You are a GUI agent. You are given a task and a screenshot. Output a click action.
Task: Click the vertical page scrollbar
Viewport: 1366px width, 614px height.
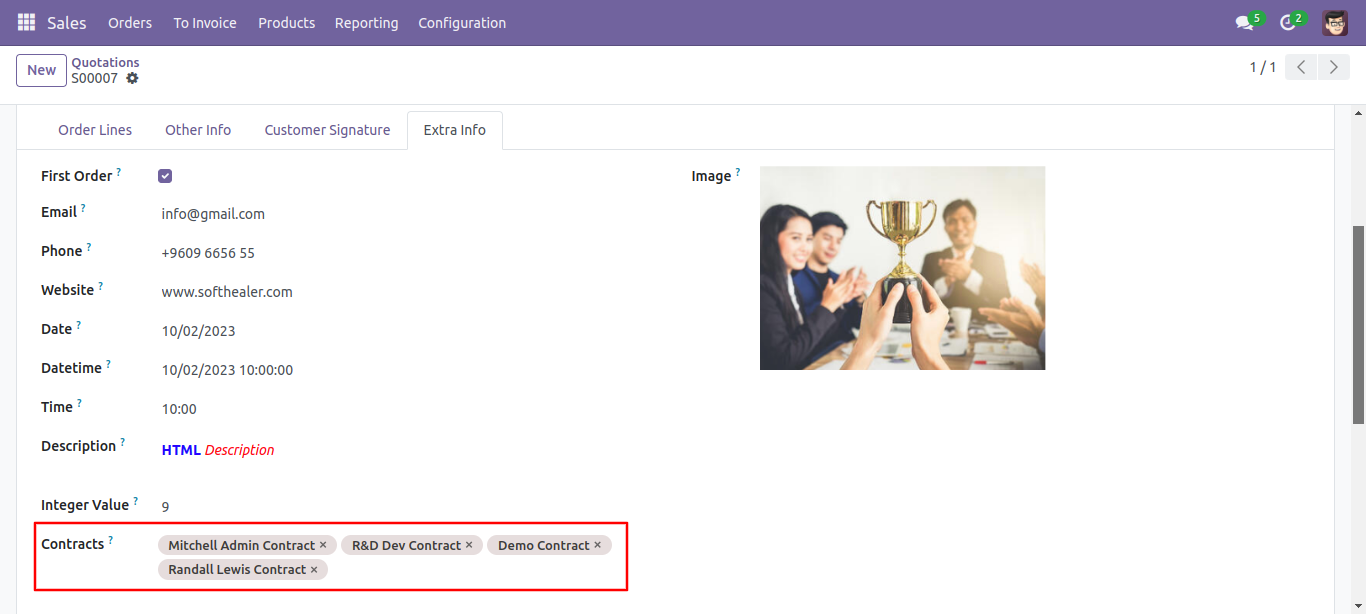pos(1358,325)
